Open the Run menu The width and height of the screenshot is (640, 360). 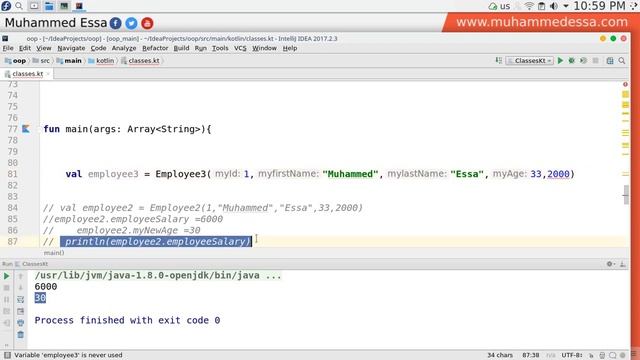point(200,48)
